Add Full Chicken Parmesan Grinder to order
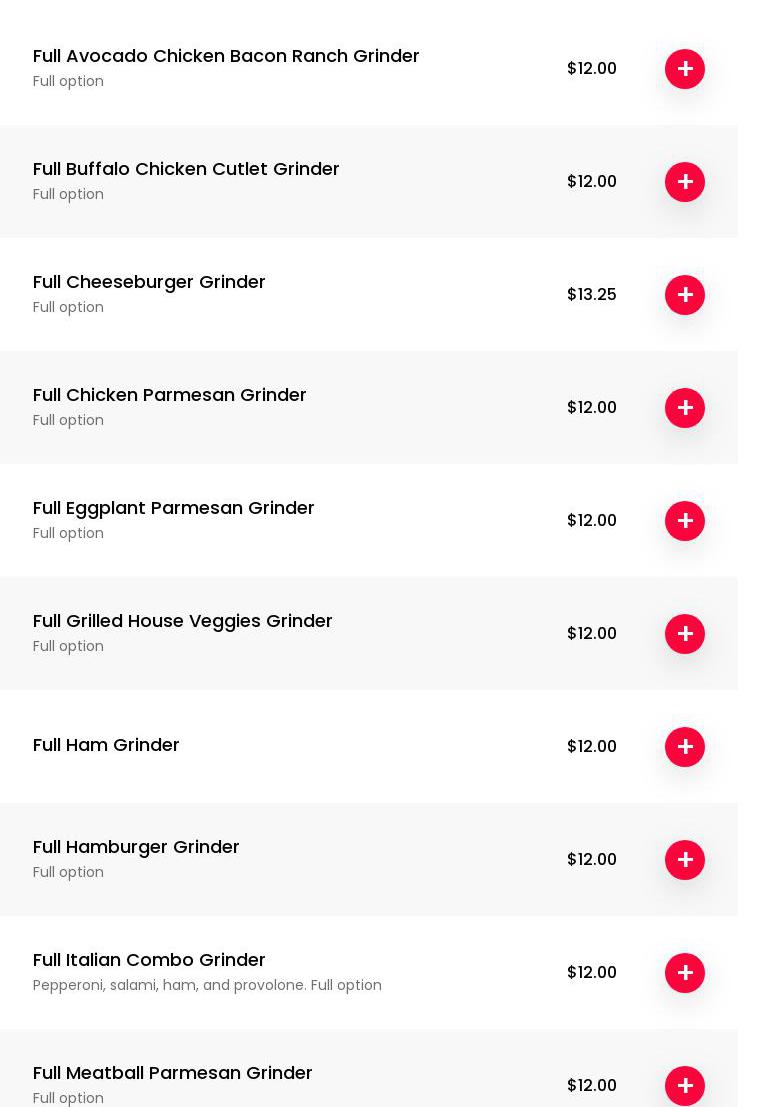This screenshot has height=1107, width=770. [685, 408]
